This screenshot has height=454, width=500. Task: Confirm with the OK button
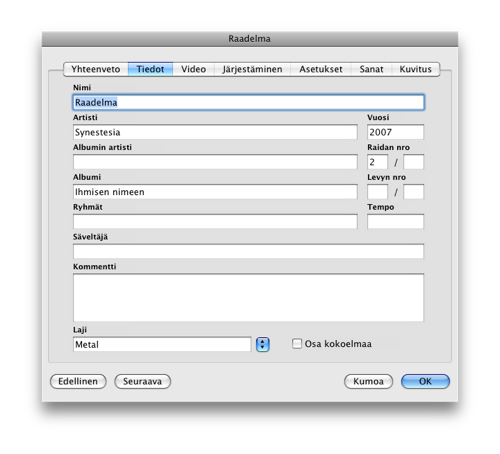click(425, 381)
